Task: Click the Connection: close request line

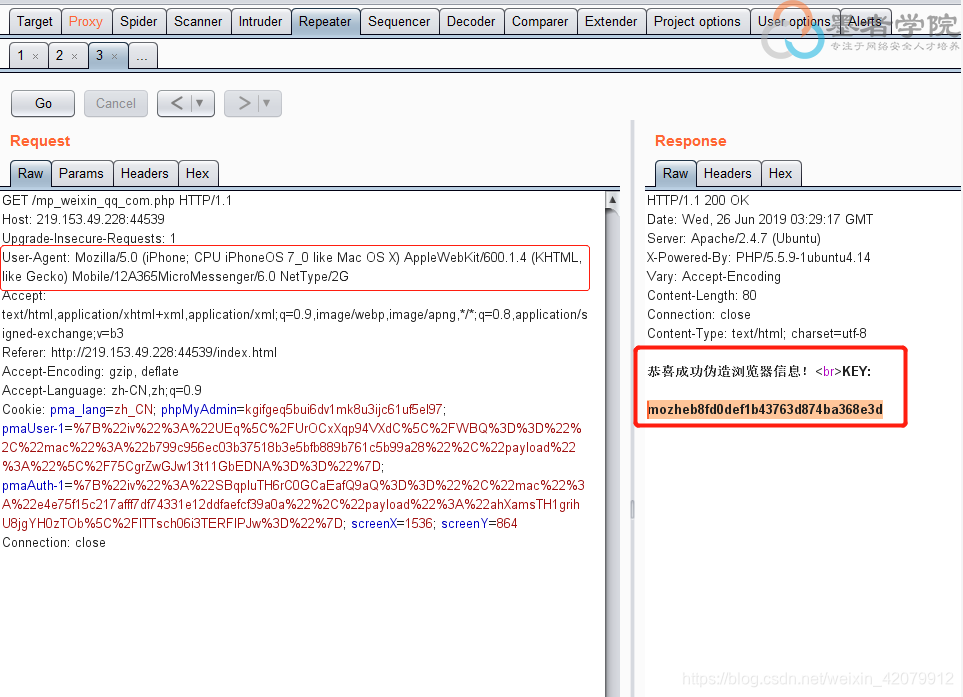Action: pyautogui.click(x=54, y=543)
